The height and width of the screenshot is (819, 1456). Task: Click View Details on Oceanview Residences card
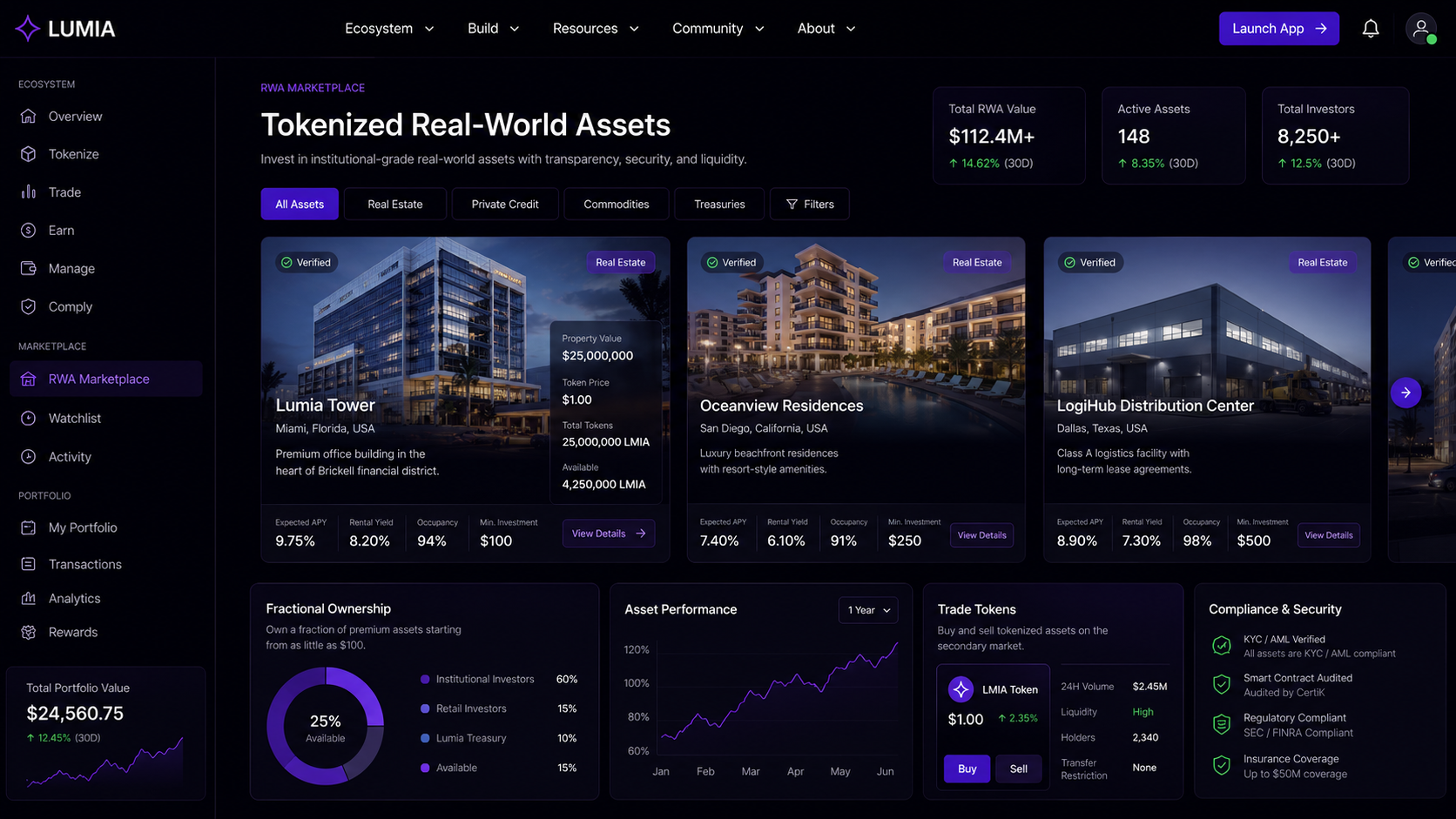(x=981, y=535)
